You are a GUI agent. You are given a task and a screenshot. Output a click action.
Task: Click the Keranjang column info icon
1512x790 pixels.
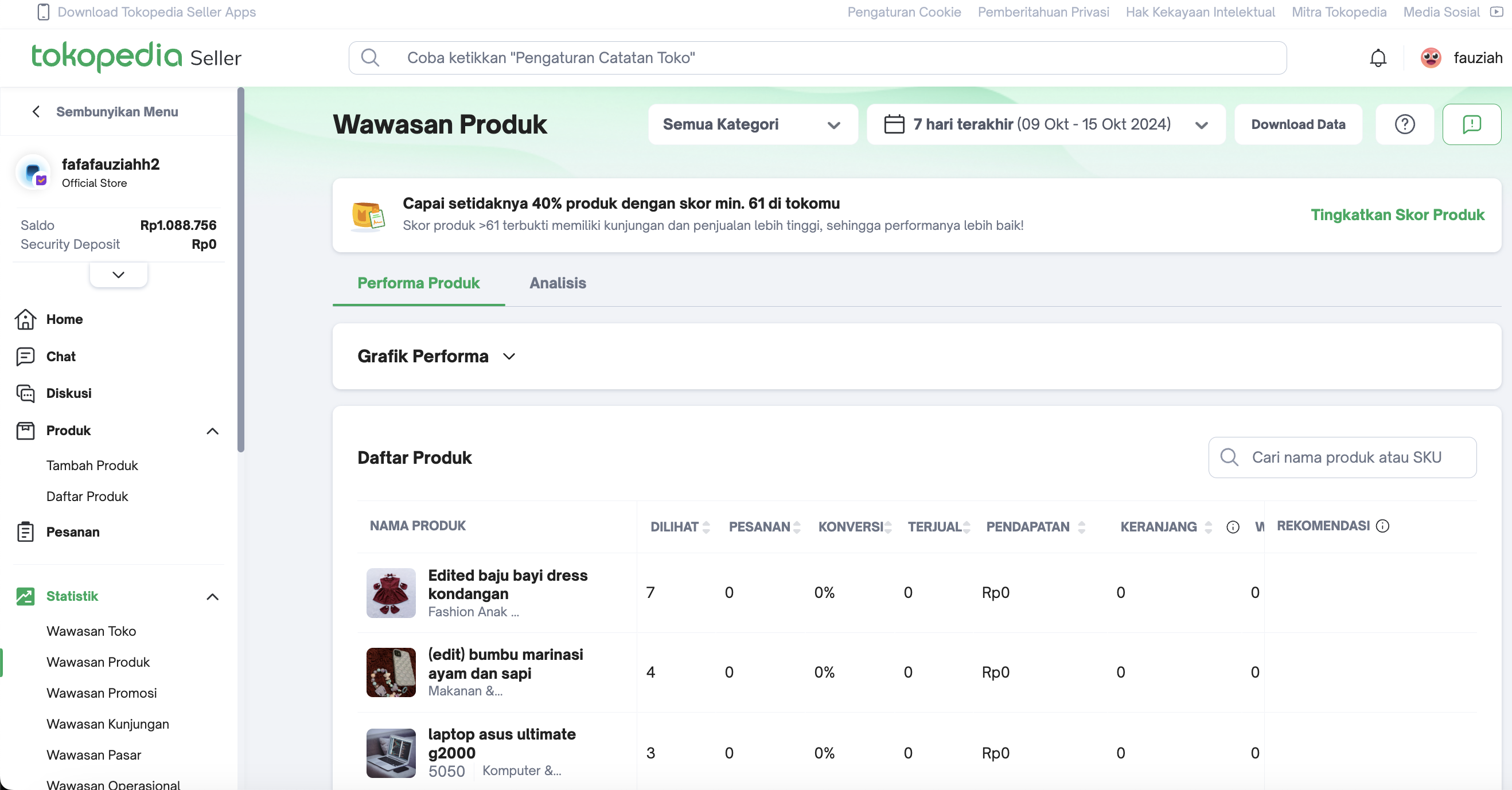pos(1233,527)
